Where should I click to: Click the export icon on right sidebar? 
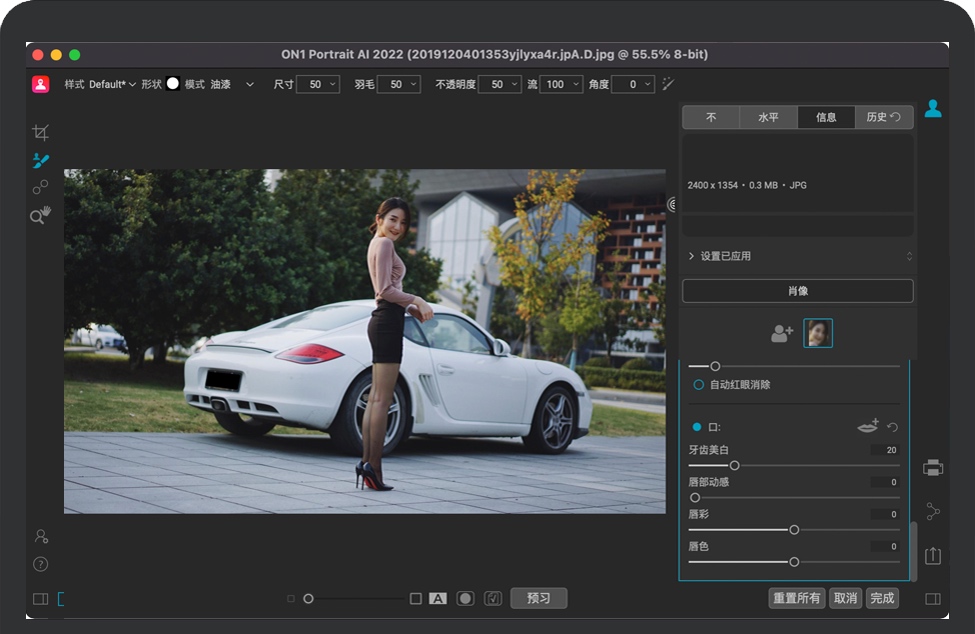[x=933, y=555]
